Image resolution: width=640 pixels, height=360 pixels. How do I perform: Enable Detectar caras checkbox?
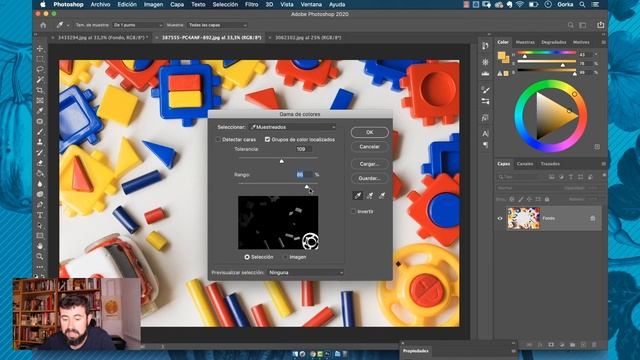click(218, 140)
